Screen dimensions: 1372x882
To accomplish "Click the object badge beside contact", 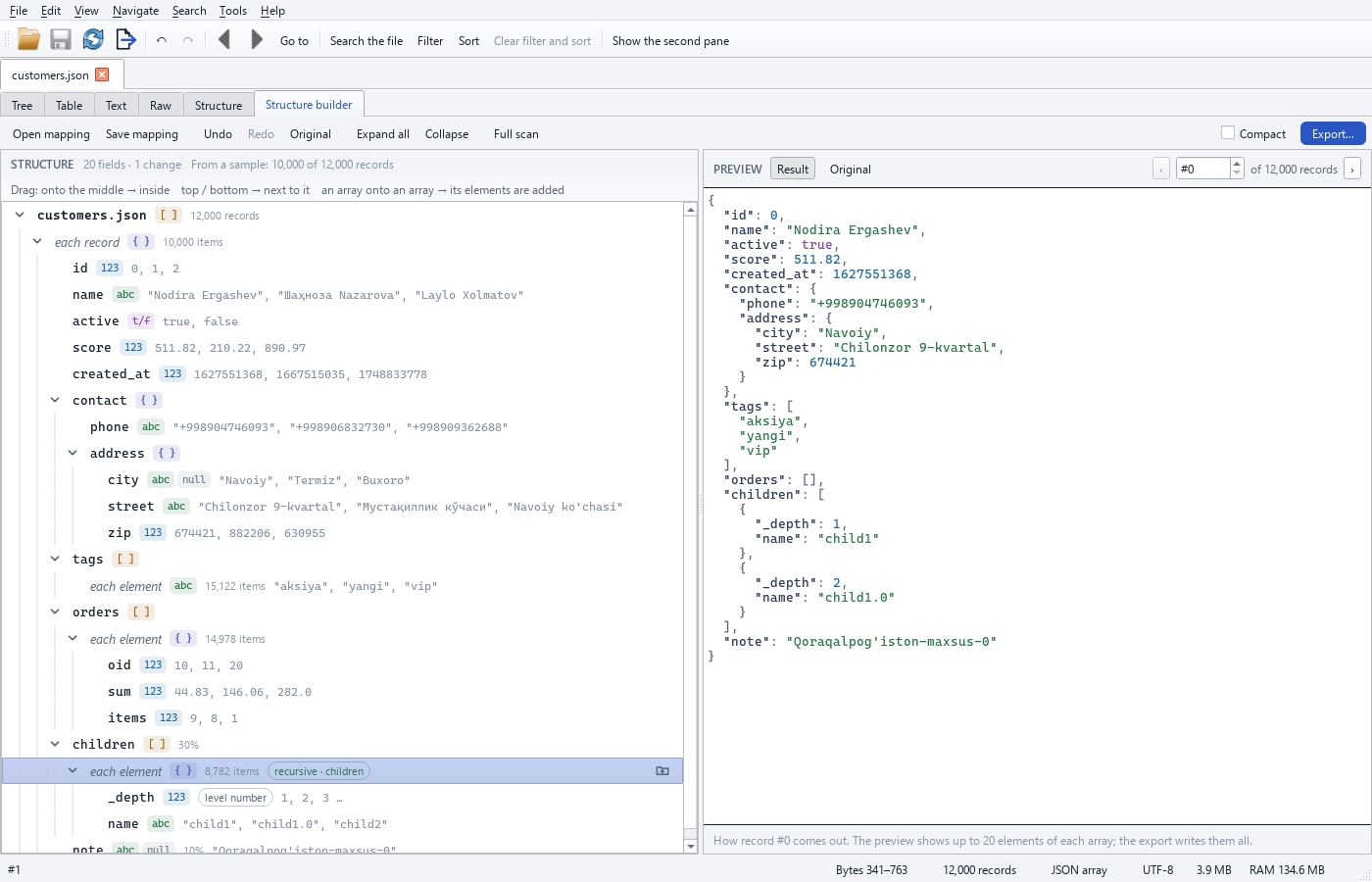I will 149,400.
